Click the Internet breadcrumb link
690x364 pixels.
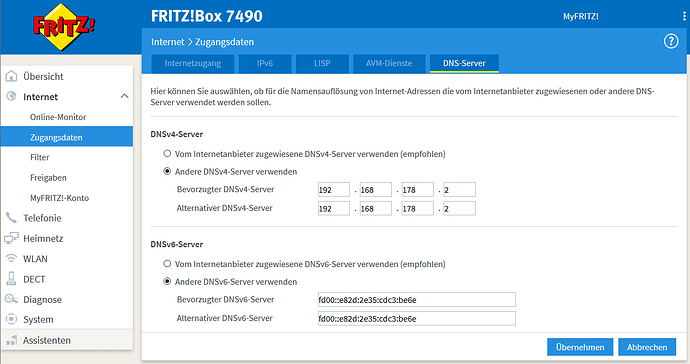(168, 42)
